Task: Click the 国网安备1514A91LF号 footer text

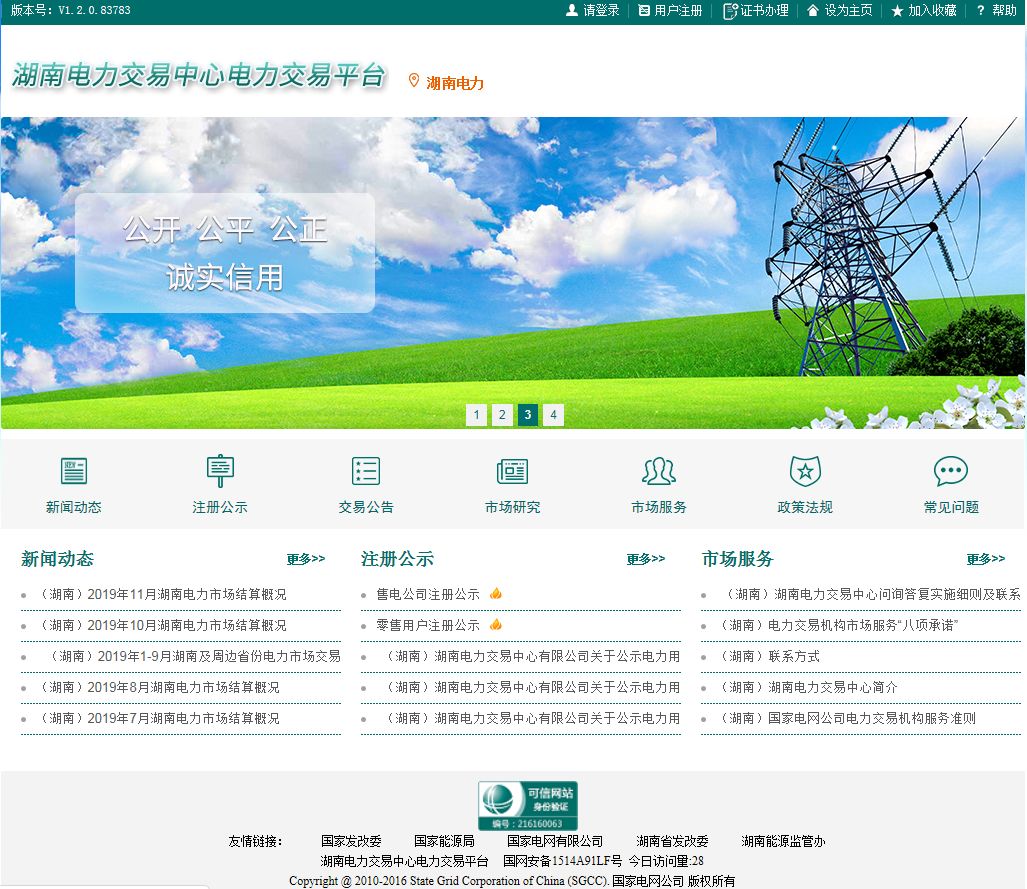Action: 563,861
